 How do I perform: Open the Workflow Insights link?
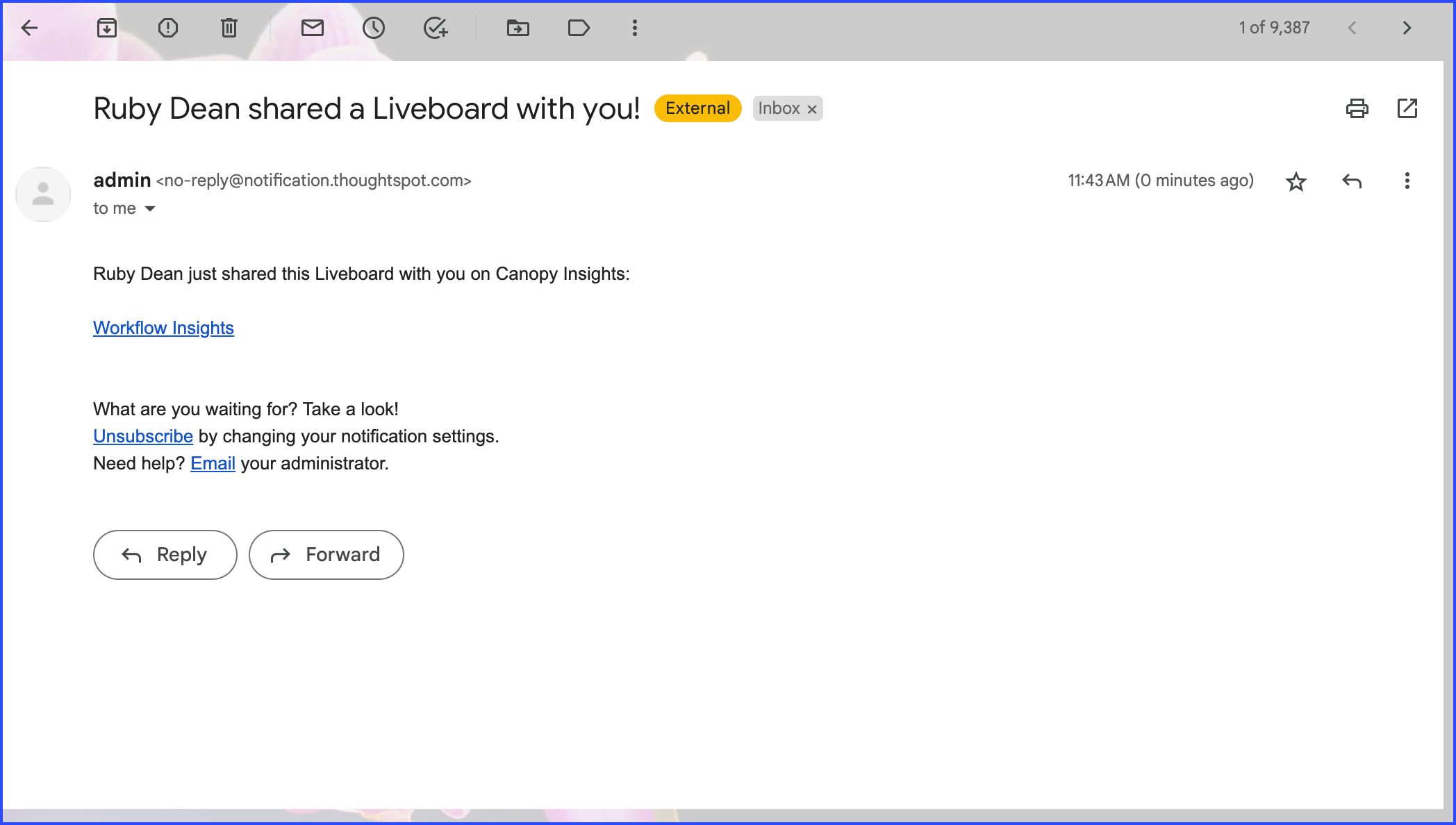pos(163,328)
